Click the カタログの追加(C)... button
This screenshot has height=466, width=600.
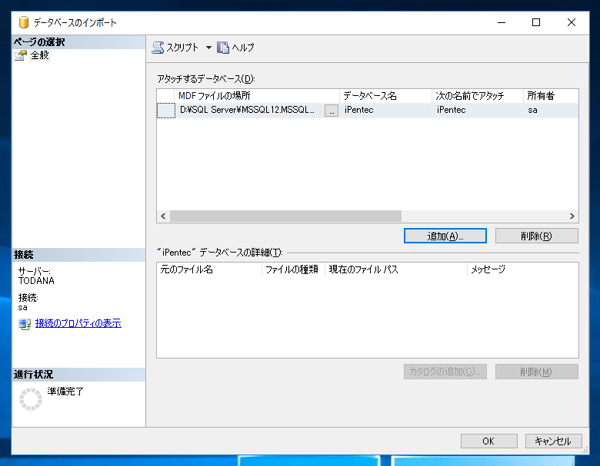pyautogui.click(x=445, y=371)
